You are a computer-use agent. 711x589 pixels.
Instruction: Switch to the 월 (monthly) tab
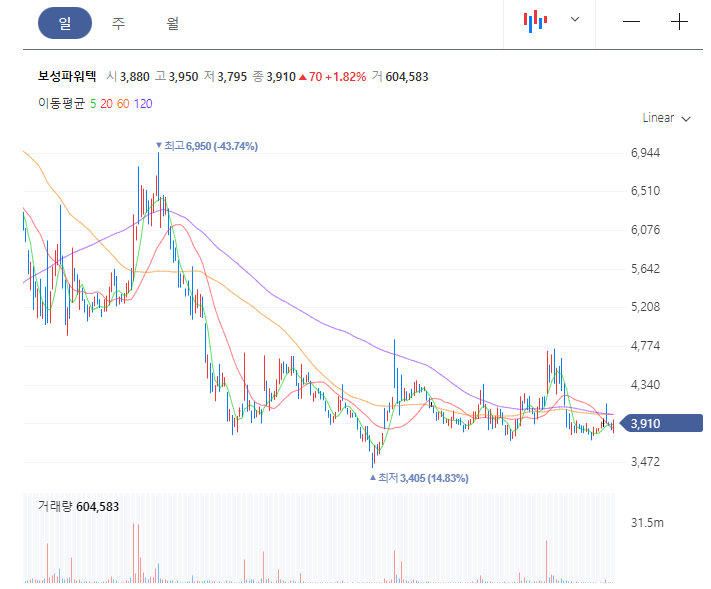tap(172, 23)
